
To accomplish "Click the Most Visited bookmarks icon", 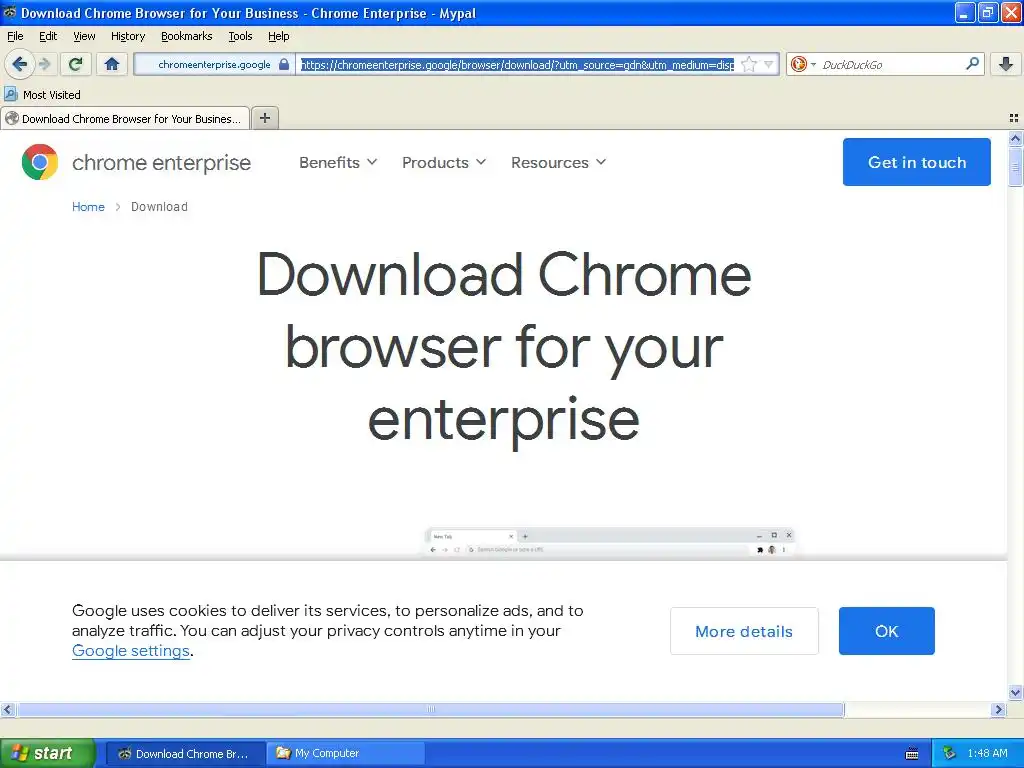I will [10, 94].
